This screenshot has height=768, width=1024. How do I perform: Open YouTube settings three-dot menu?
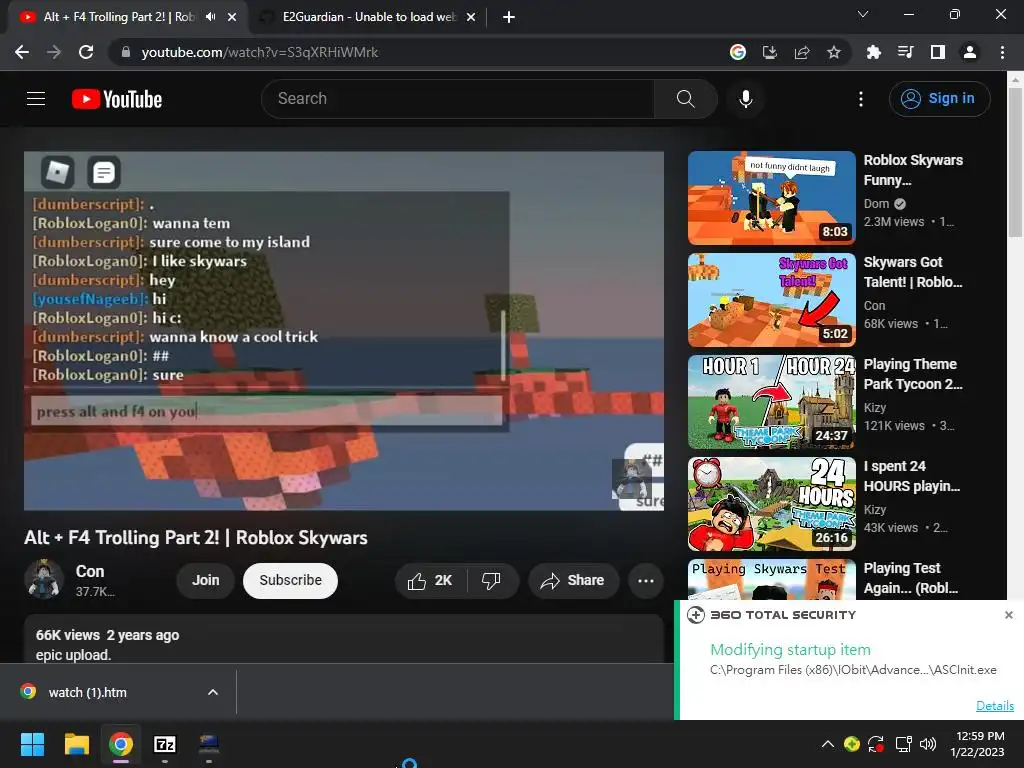point(861,99)
